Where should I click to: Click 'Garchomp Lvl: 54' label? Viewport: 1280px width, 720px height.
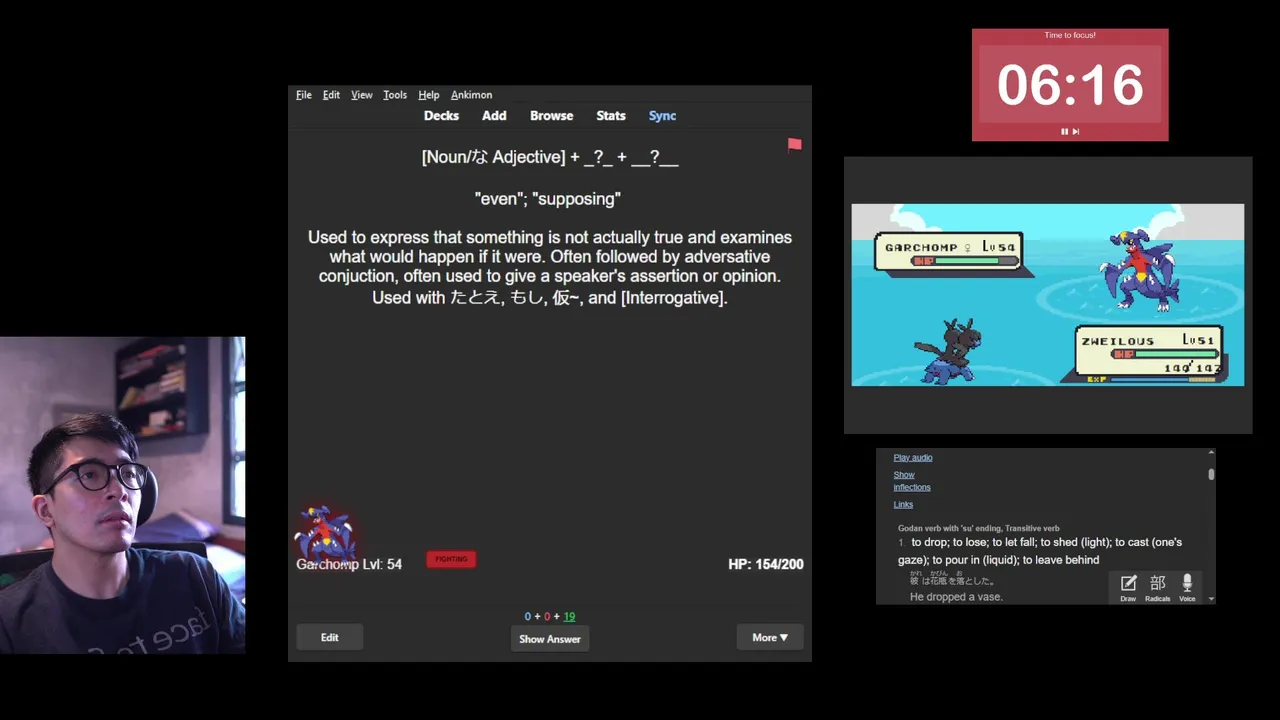pyautogui.click(x=349, y=564)
